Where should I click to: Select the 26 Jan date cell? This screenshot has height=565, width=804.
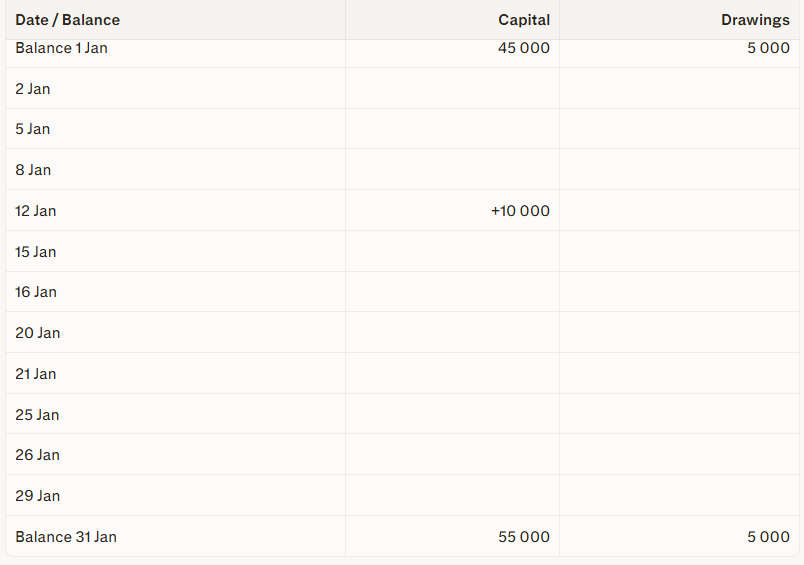[x=37, y=455]
